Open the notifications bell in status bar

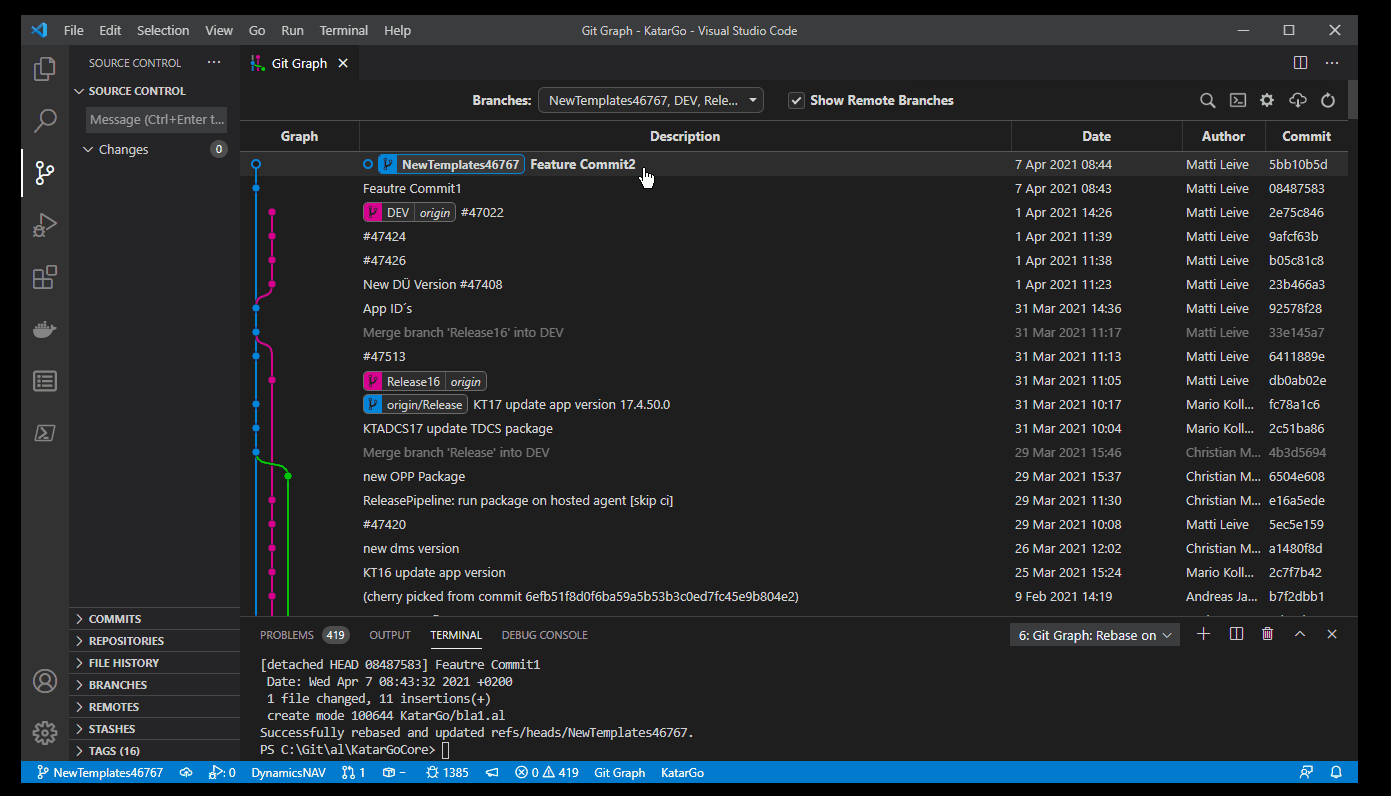[1336, 773]
